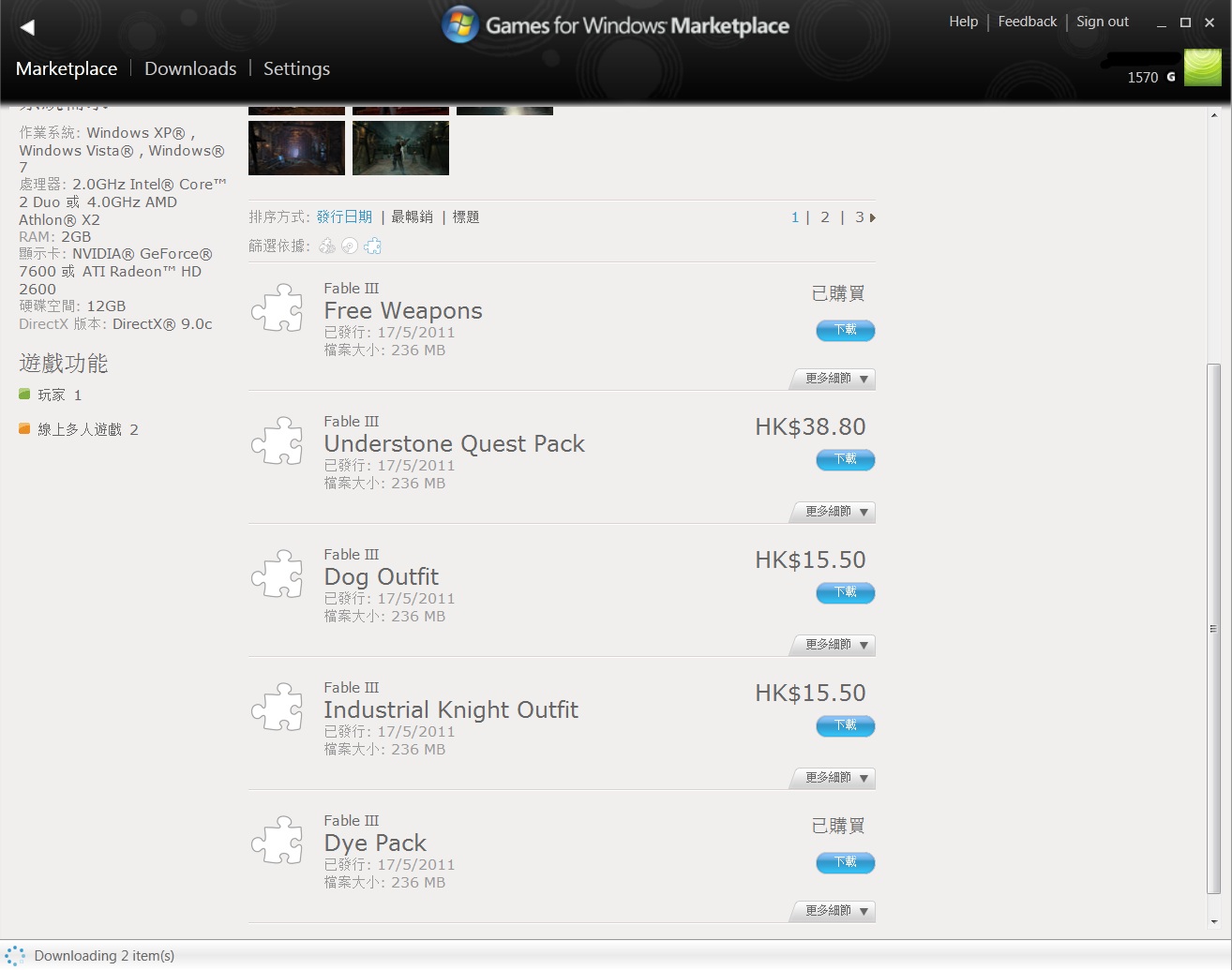The width and height of the screenshot is (1232, 970).
Task: Expand 更多細節 for Free Weapons
Action: tap(836, 379)
